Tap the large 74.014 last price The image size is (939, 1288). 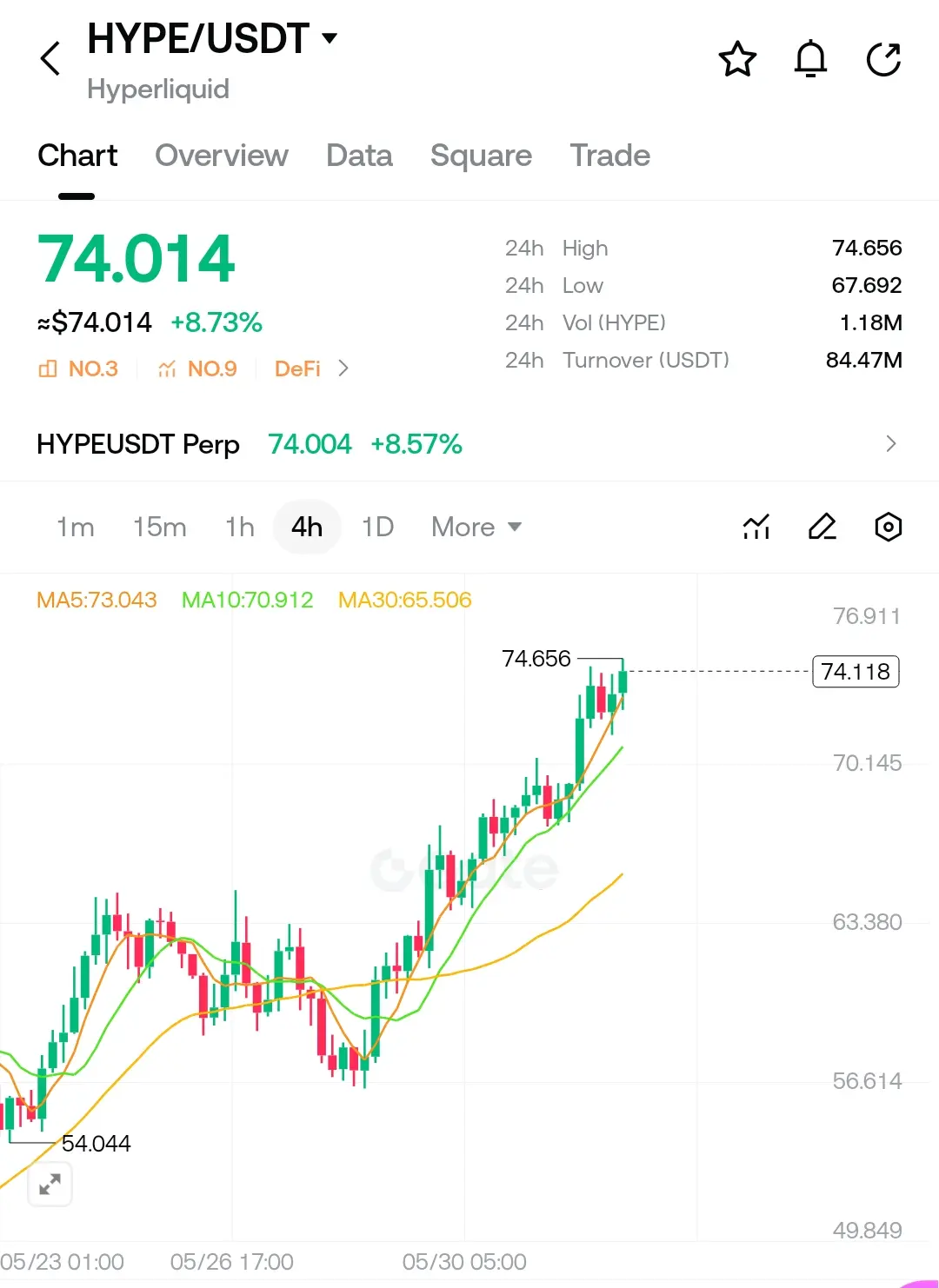click(136, 259)
